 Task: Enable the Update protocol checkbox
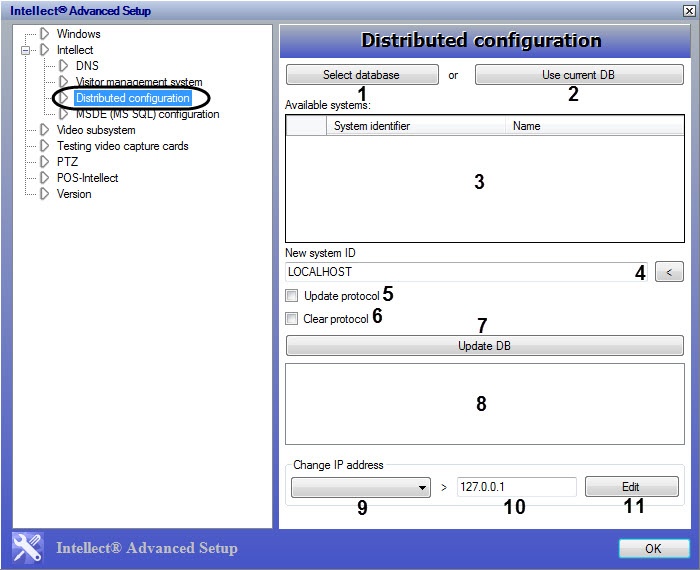[292, 295]
